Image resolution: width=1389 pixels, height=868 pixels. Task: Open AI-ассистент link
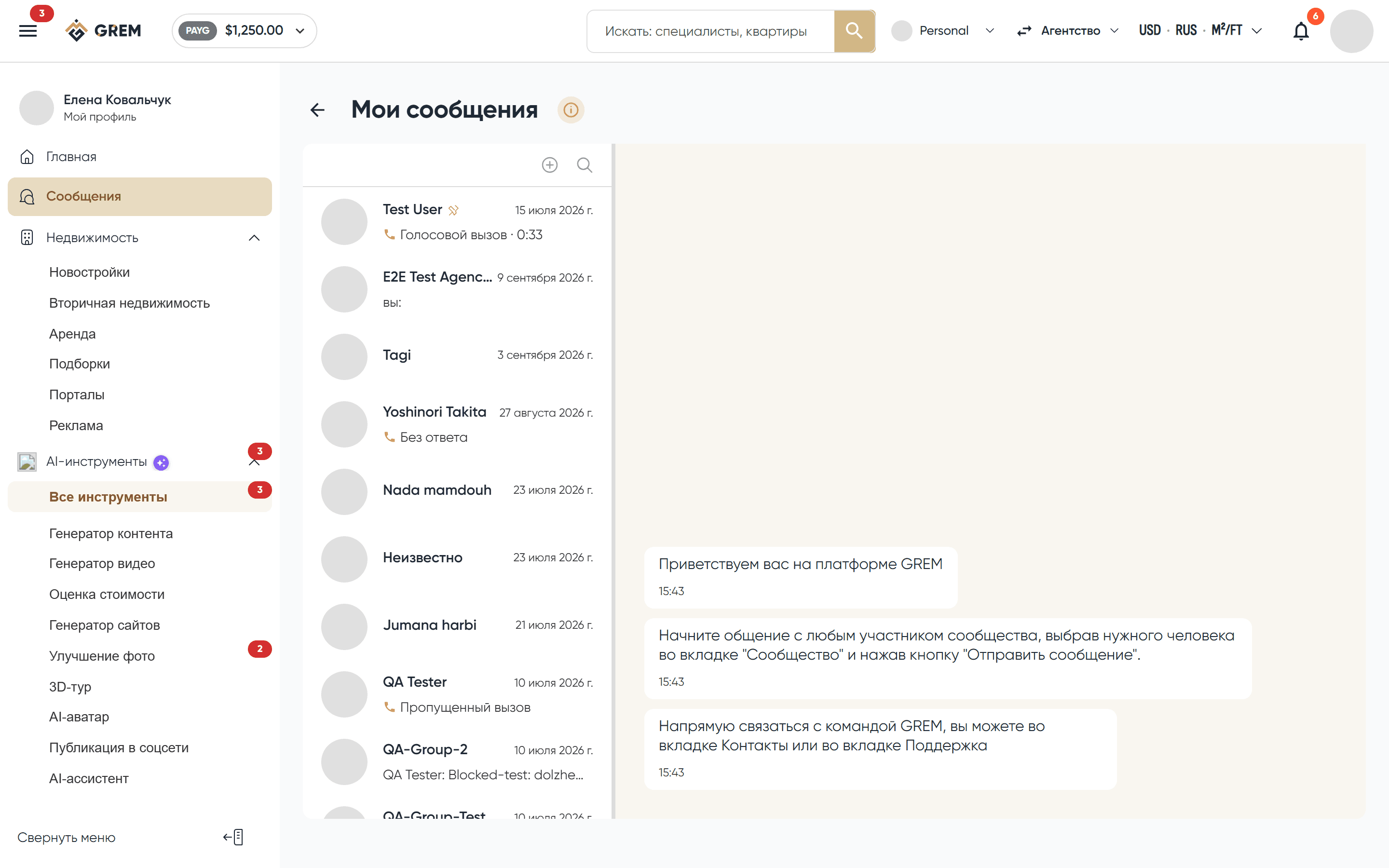89,778
